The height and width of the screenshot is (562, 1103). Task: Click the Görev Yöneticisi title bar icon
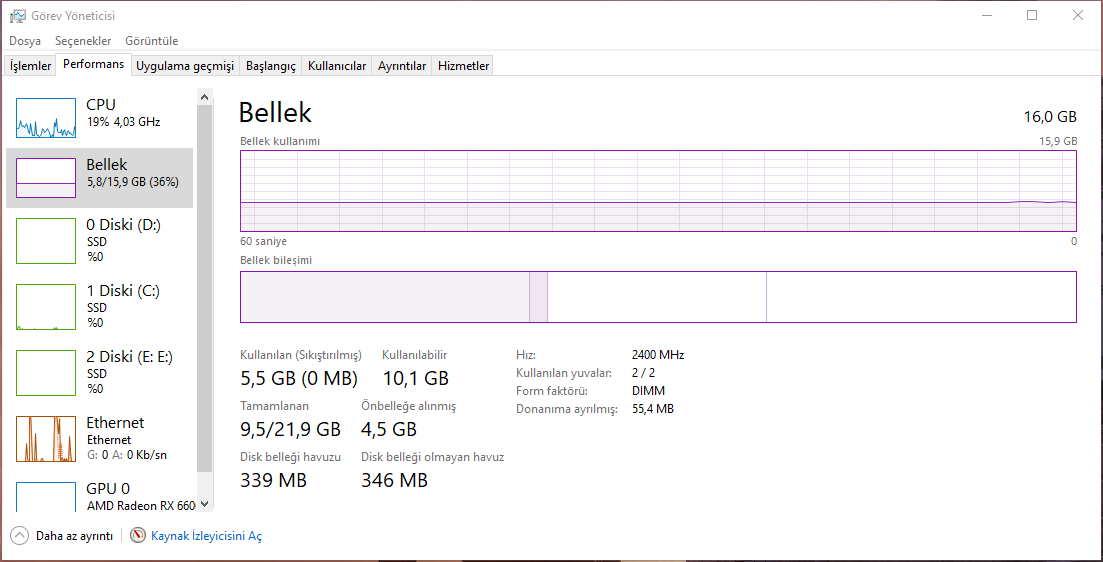tap(18, 15)
